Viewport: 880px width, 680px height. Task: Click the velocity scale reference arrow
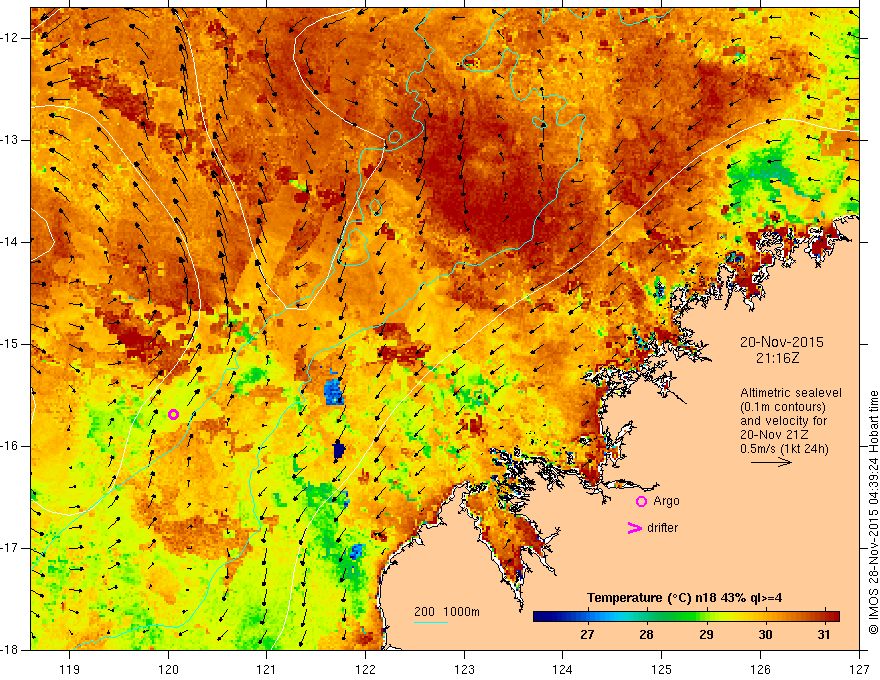(x=771, y=462)
